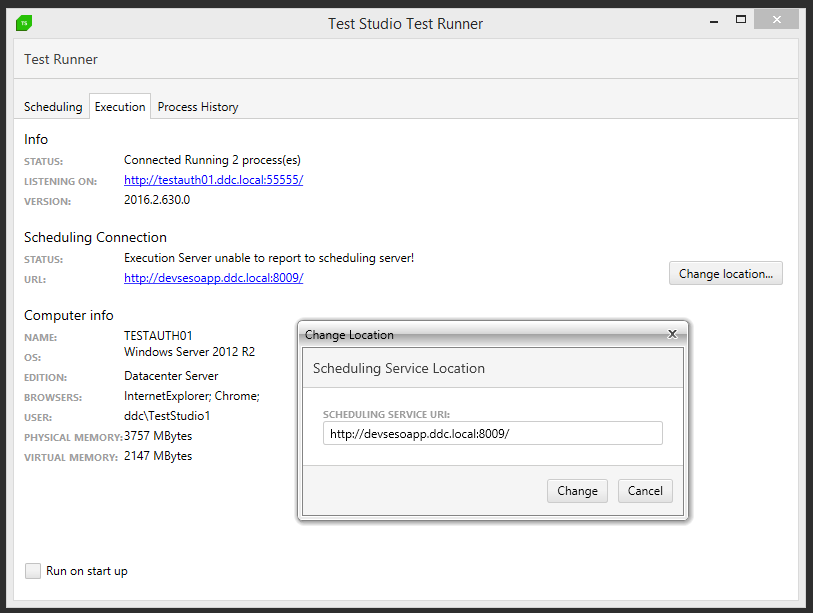This screenshot has width=813, height=613.
Task: Follow the devsesoapp.ddc.local:8009 scheduling URL link
Action: coord(213,278)
